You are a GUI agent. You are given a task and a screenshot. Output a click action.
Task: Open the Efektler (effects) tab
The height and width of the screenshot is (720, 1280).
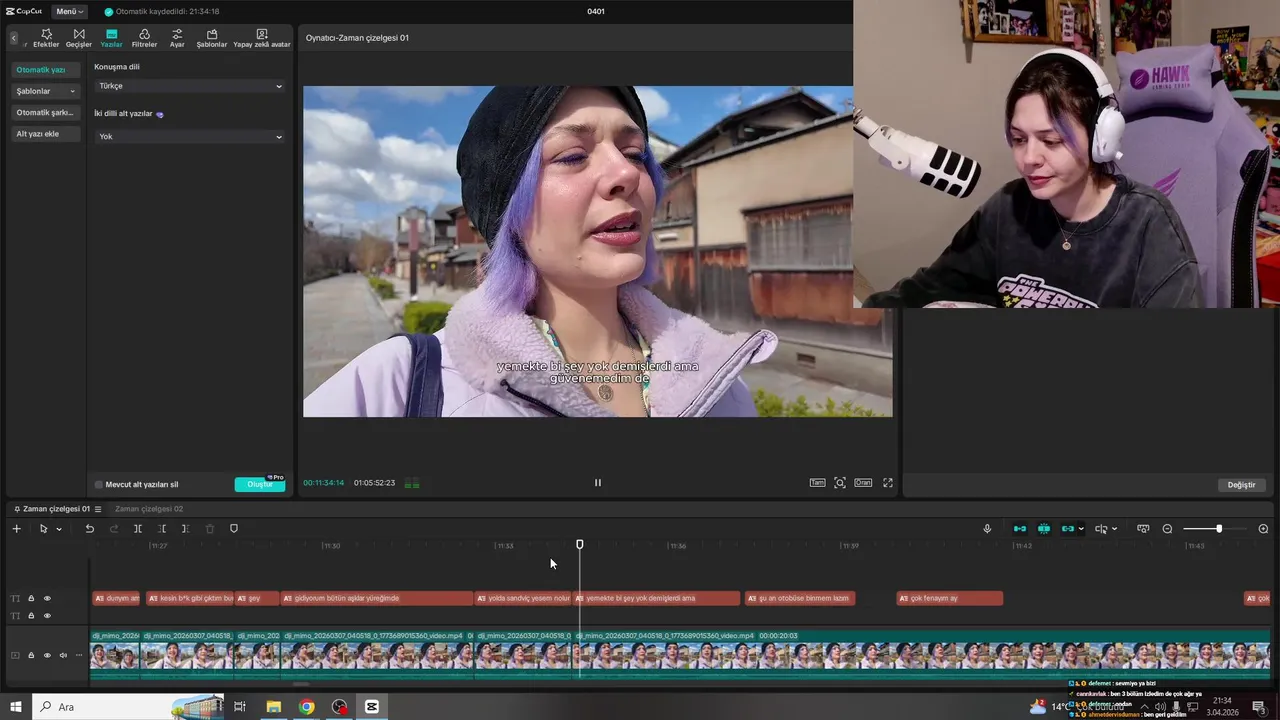tap(46, 38)
